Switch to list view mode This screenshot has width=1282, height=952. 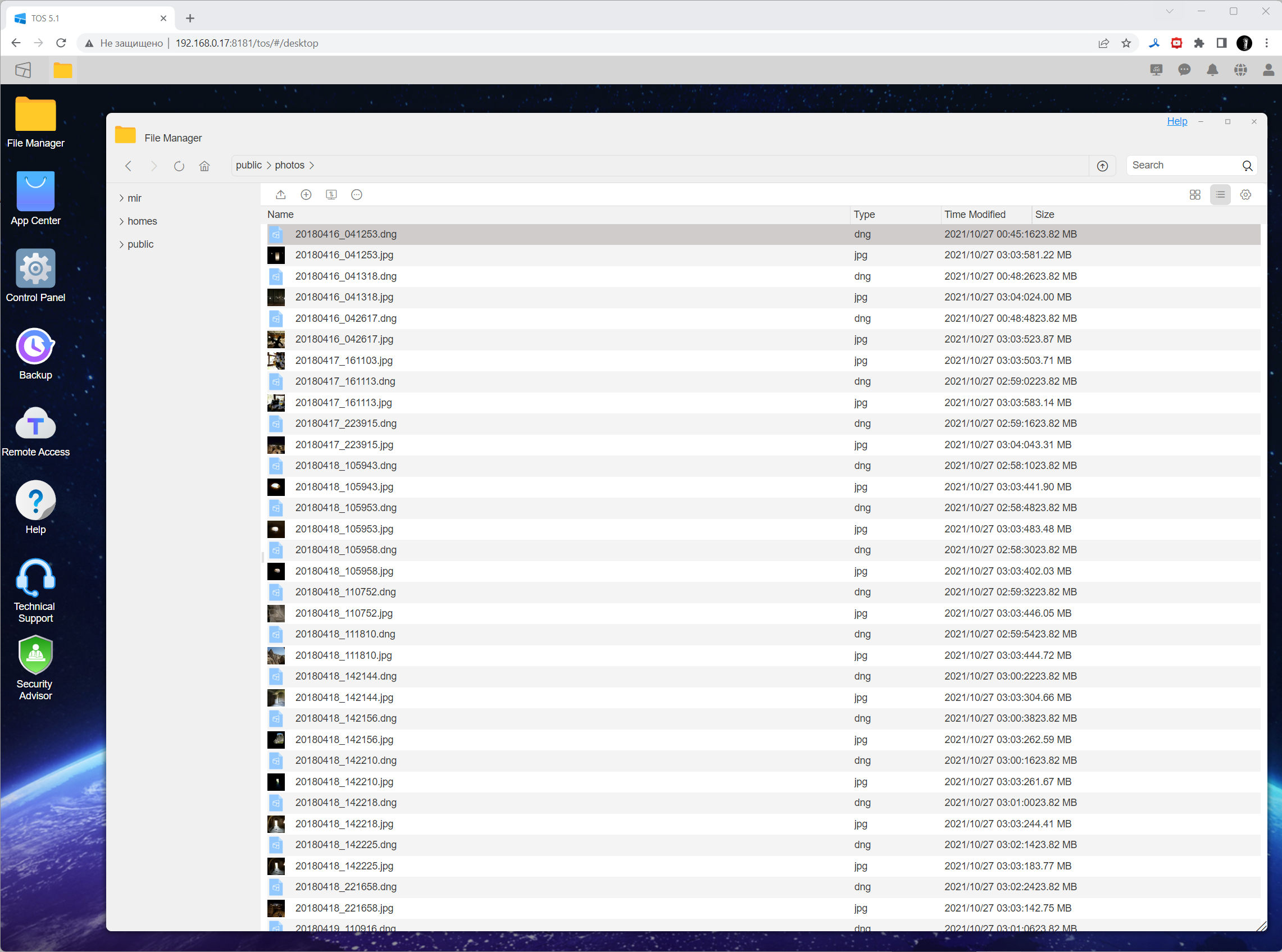[x=1220, y=195]
